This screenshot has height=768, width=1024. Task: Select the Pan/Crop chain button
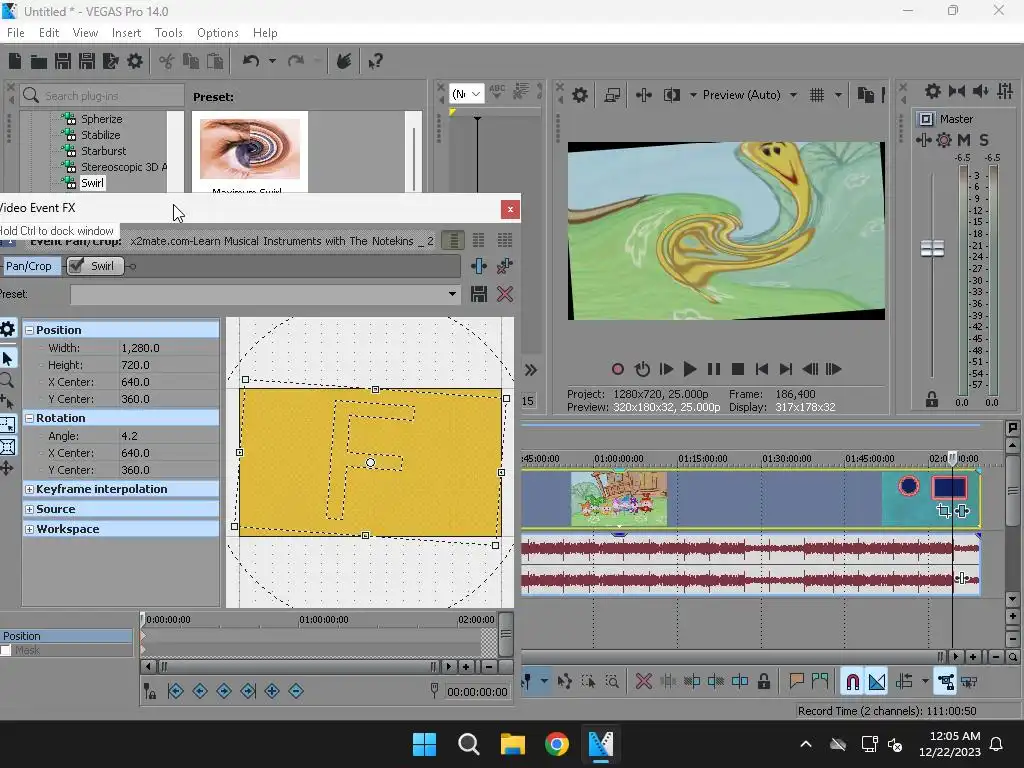coord(29,266)
